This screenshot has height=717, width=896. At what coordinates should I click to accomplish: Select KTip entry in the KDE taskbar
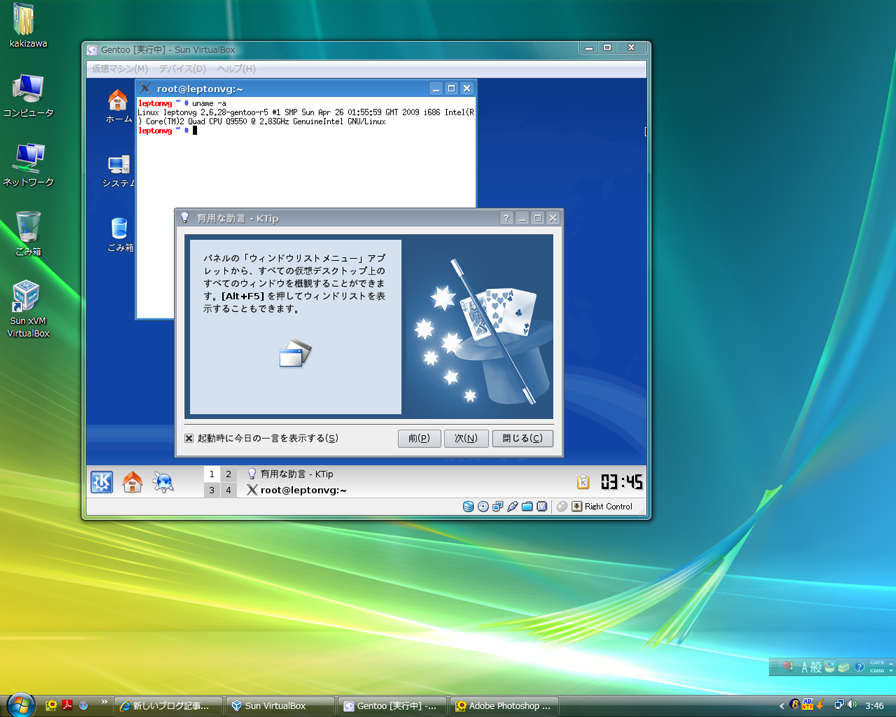pos(290,474)
